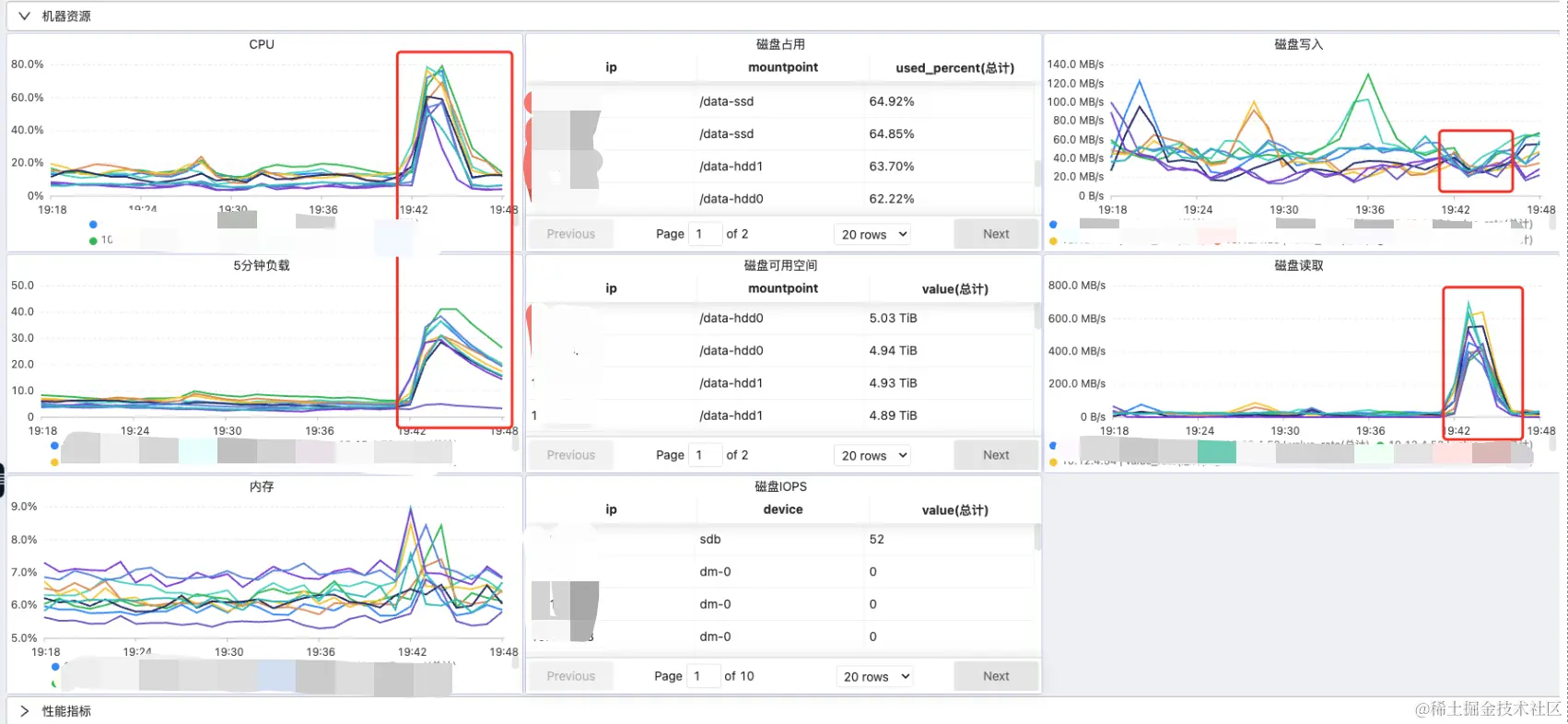Sort 磁盘占用 table by ip column
Image resolution: width=1568 pixels, height=724 pixels.
611,67
